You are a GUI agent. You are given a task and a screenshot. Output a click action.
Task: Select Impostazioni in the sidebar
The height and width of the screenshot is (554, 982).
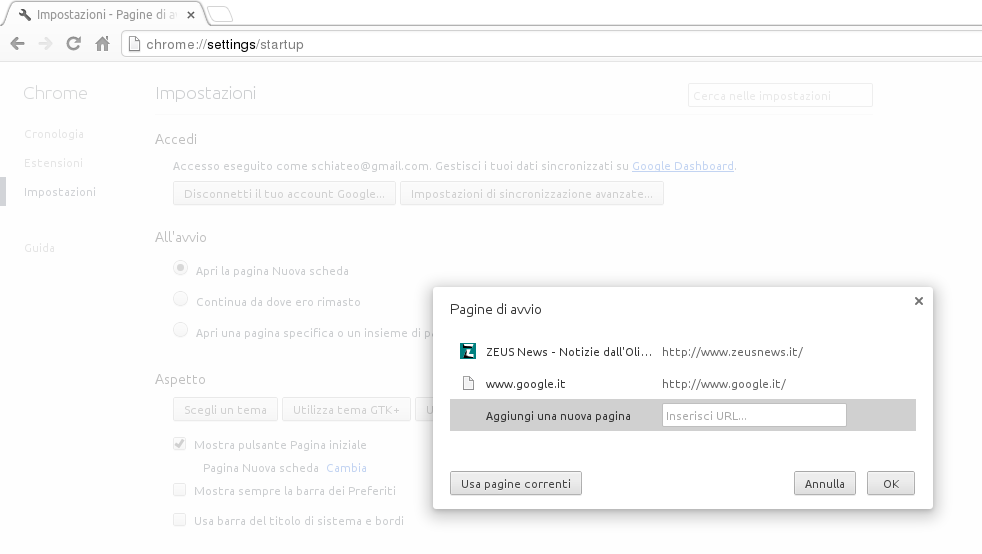(59, 192)
